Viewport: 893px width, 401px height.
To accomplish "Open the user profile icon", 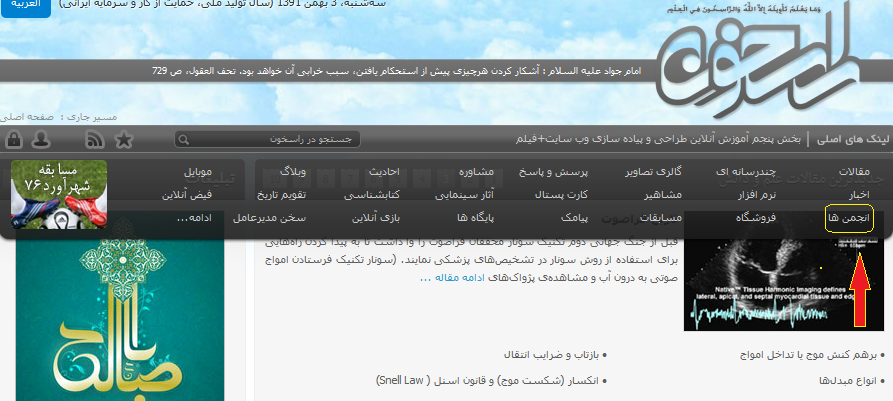I will (40, 140).
